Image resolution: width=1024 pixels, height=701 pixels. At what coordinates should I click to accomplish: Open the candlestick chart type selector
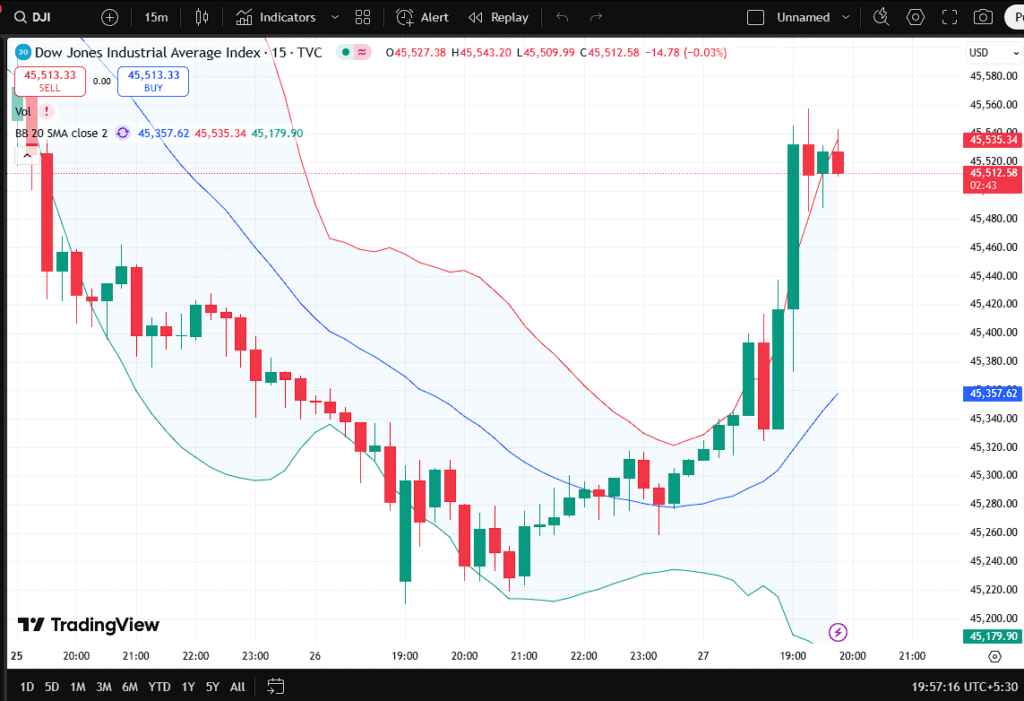(202, 18)
